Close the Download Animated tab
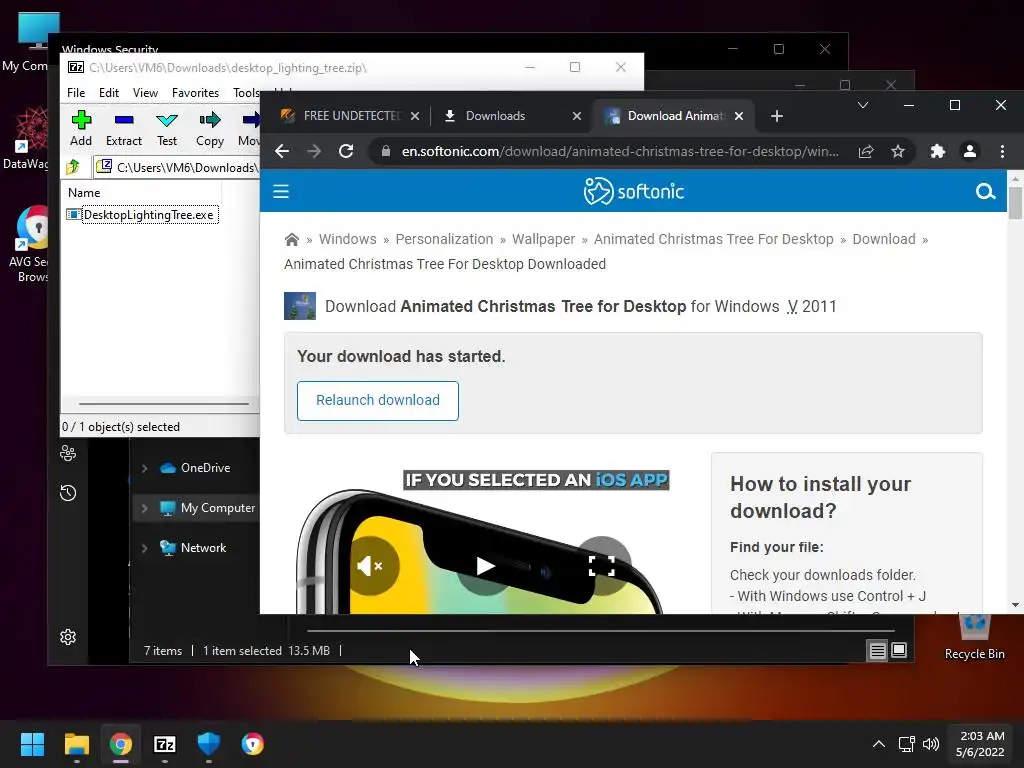The height and width of the screenshot is (768, 1024). [x=739, y=116]
